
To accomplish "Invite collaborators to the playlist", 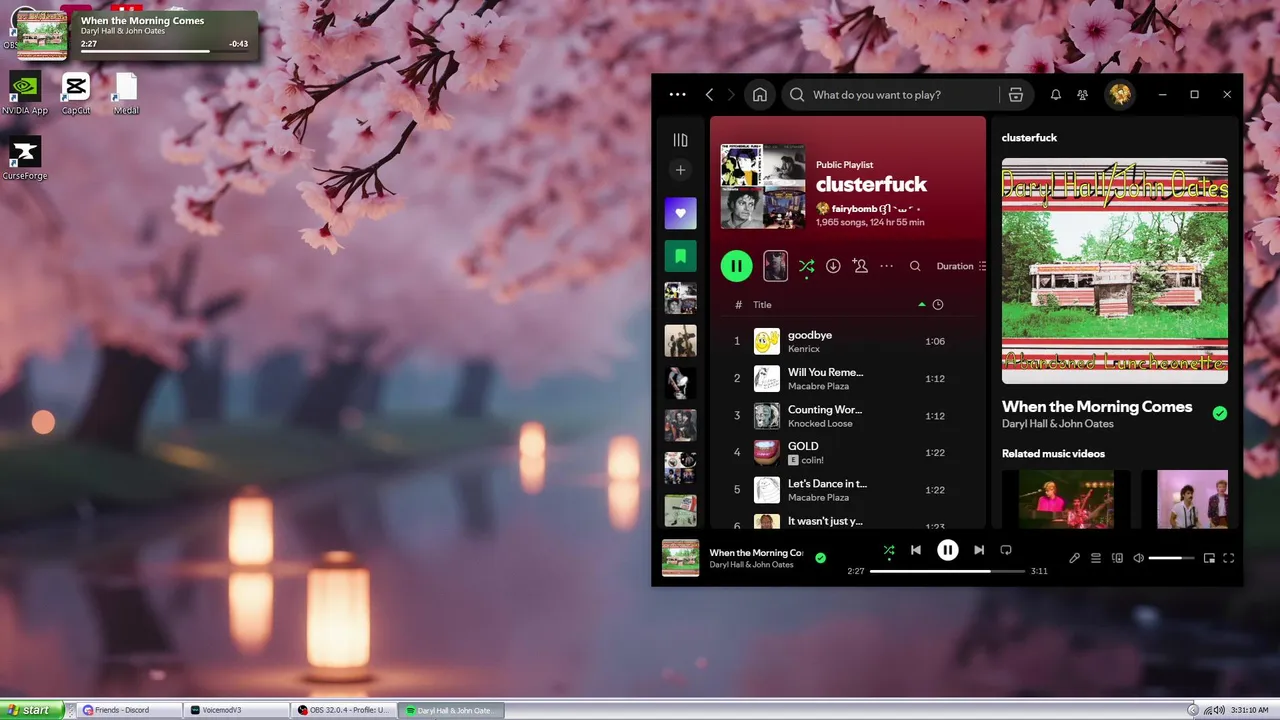I will pyautogui.click(x=860, y=266).
